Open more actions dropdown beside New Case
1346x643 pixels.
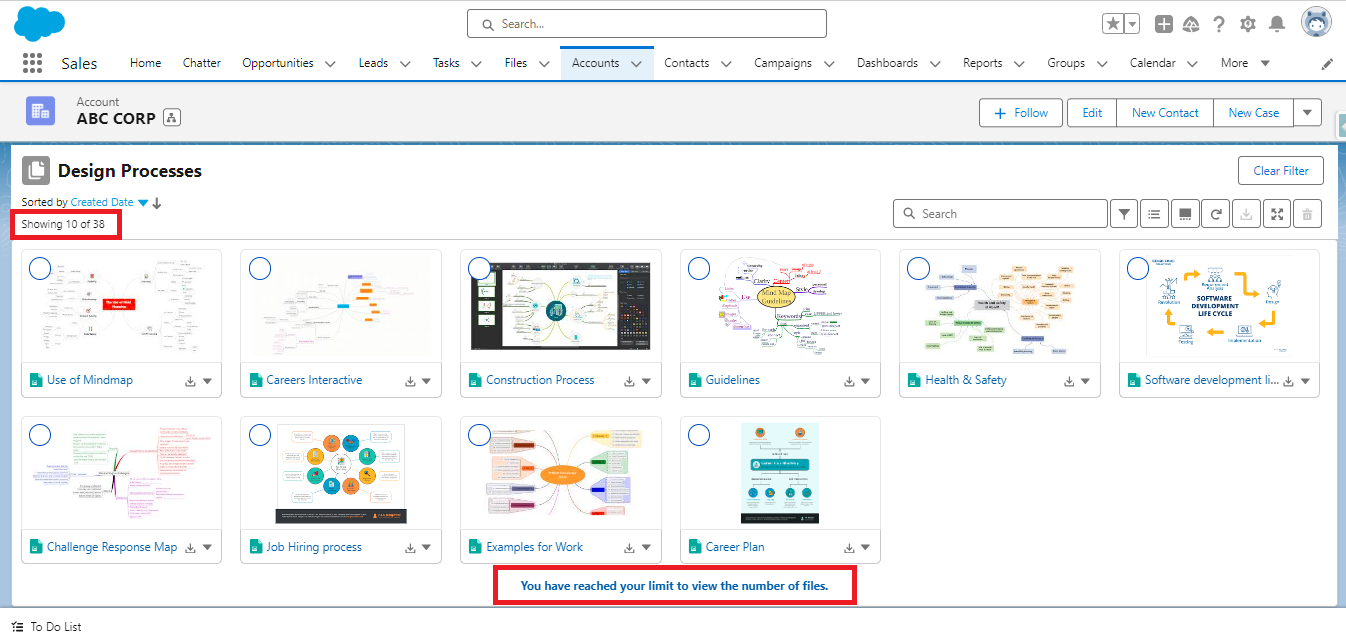click(1307, 113)
